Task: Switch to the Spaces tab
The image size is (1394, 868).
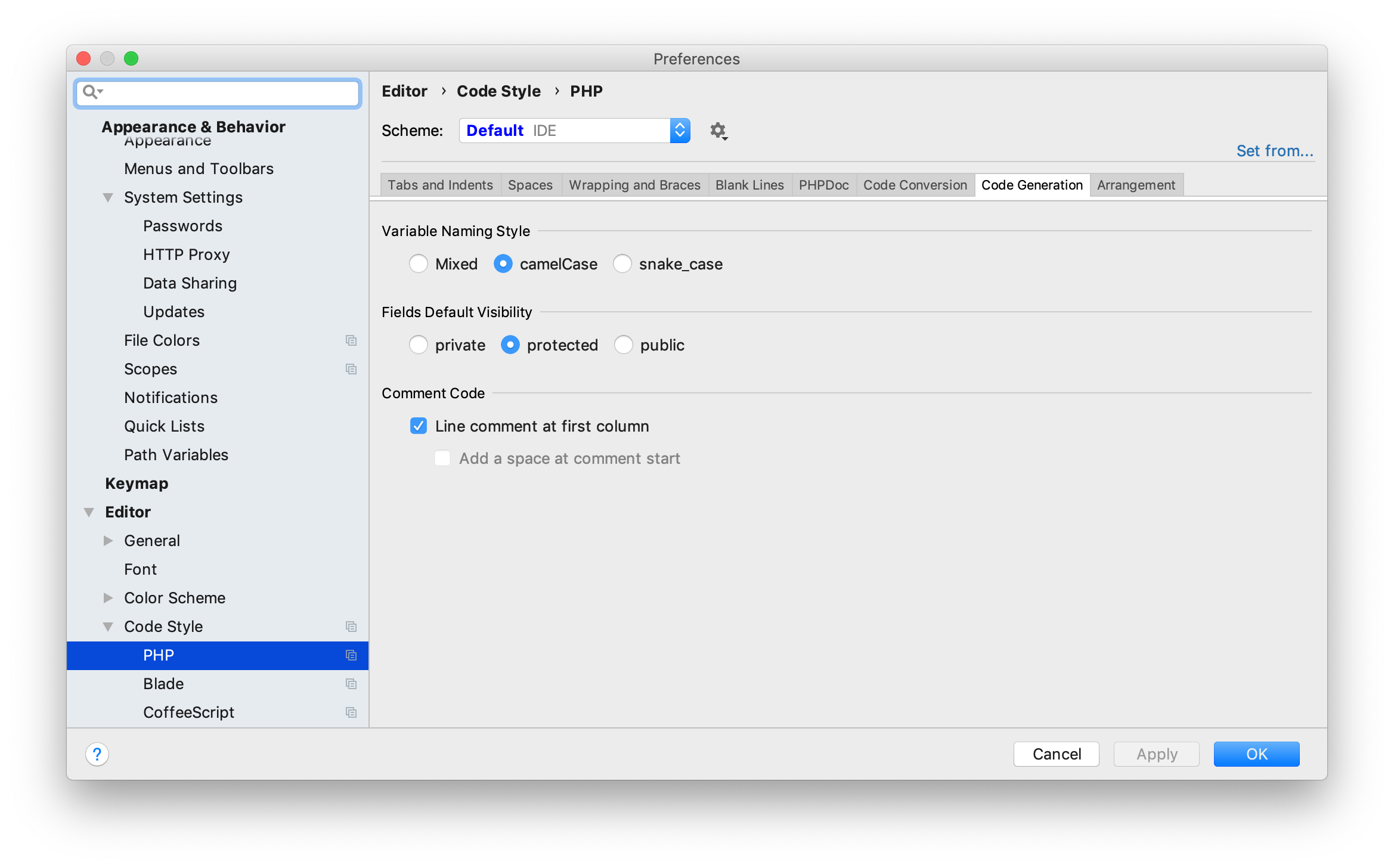Action: (x=531, y=185)
